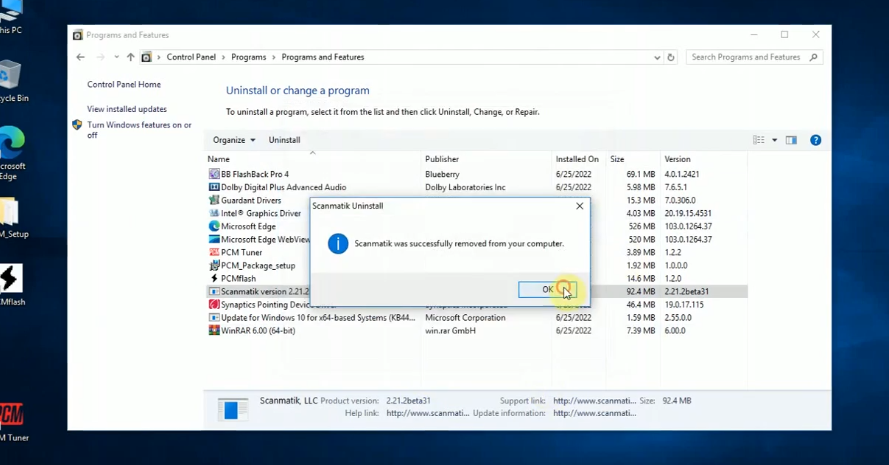Toggle the preview pane icon

(791, 140)
